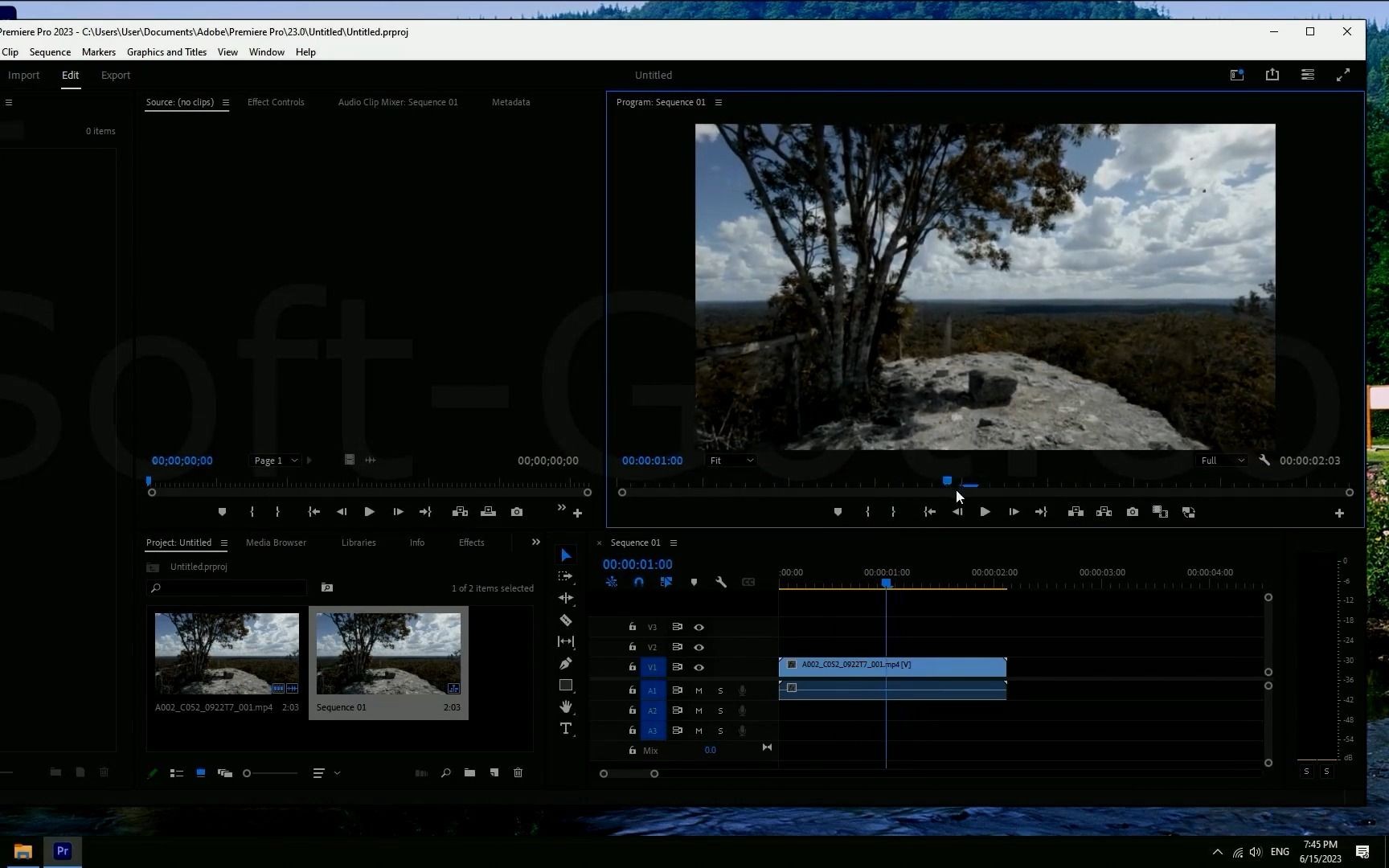Screen dimensions: 1389x868
Task: Go to Out point in Program monitor
Action: click(1041, 512)
